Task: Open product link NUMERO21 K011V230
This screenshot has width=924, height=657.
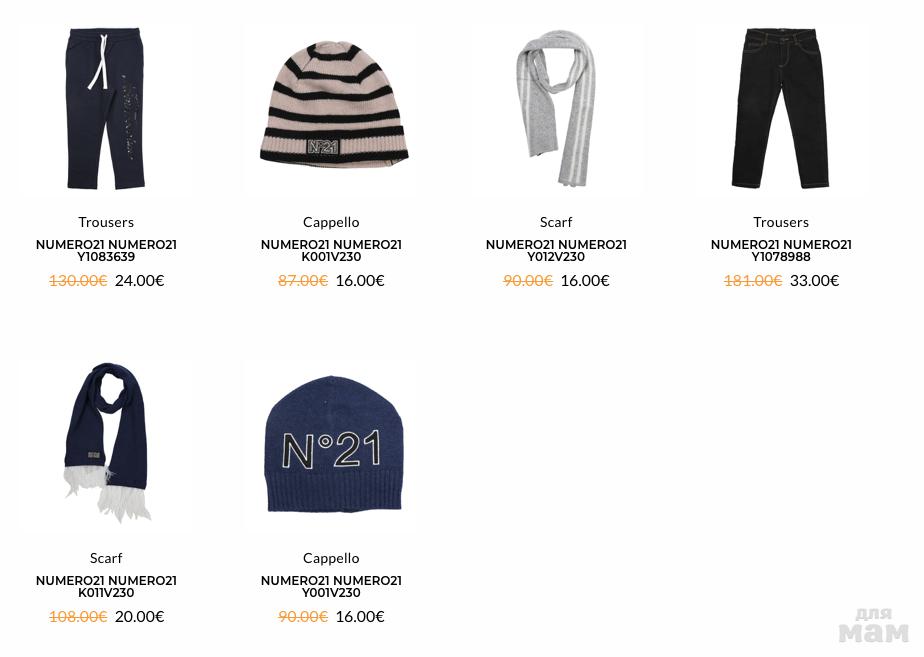Action: point(106,586)
